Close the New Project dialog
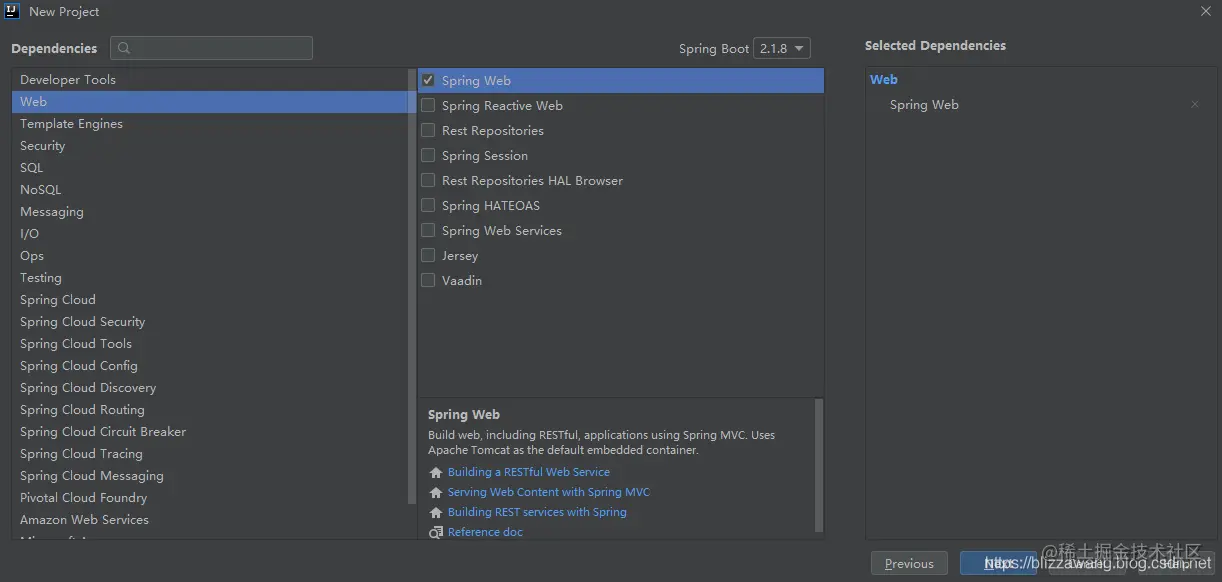Screen dimensions: 1222x582 tap(1205, 12)
